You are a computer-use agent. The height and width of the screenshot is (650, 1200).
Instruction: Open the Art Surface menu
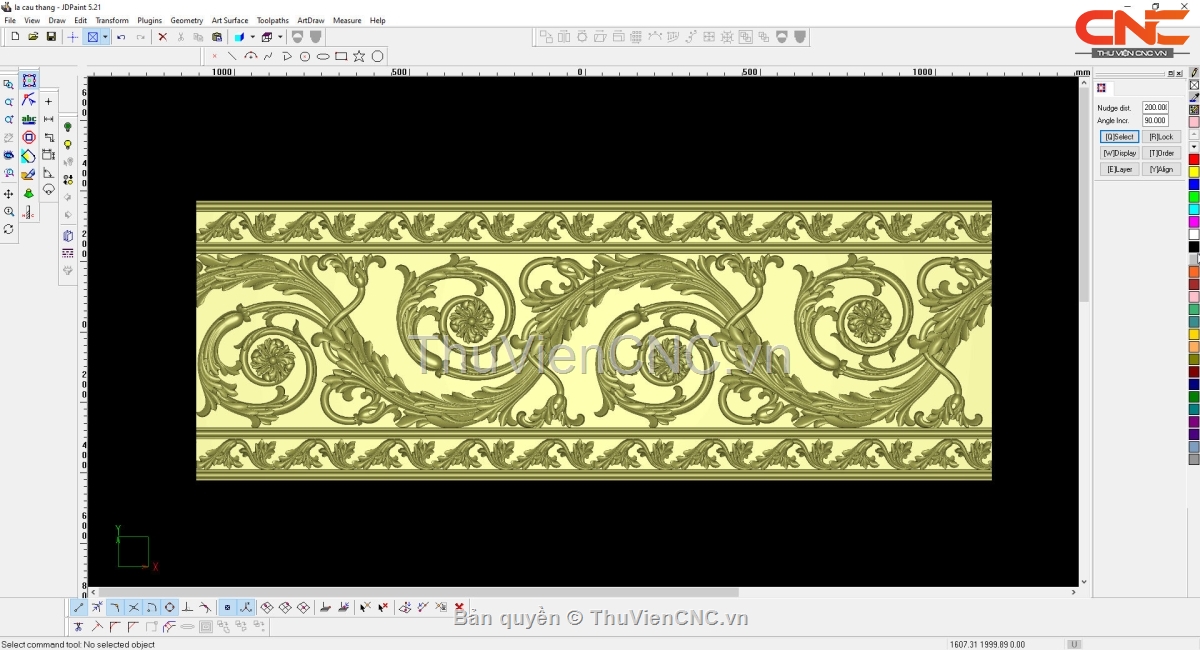coord(229,20)
